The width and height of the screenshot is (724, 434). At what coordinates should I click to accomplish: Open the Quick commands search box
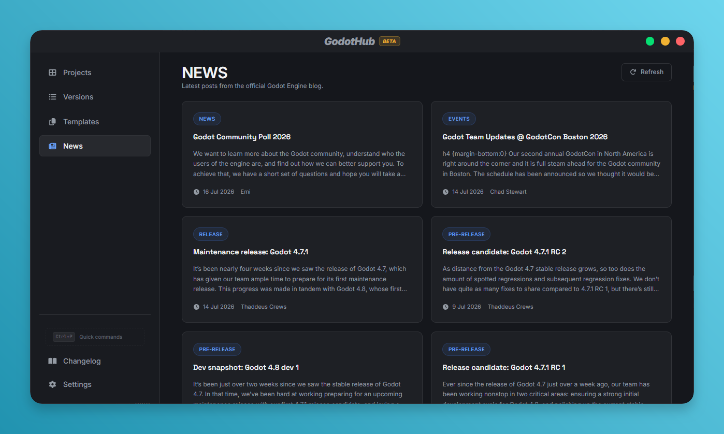tap(95, 337)
